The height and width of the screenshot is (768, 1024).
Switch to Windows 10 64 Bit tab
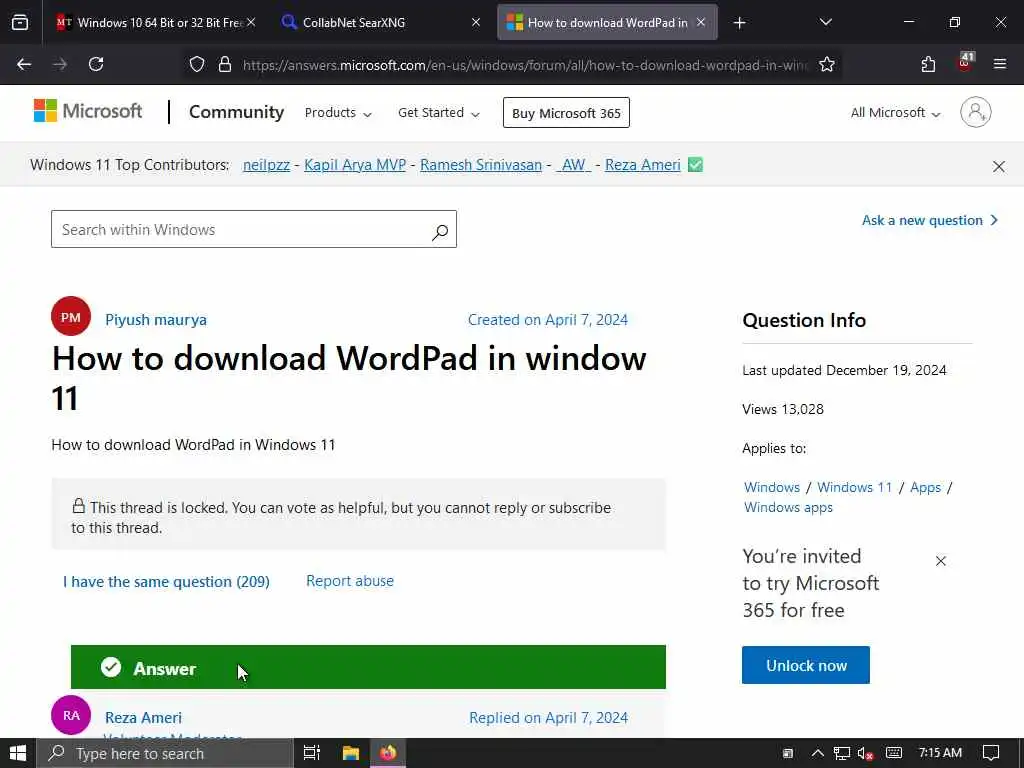click(155, 22)
